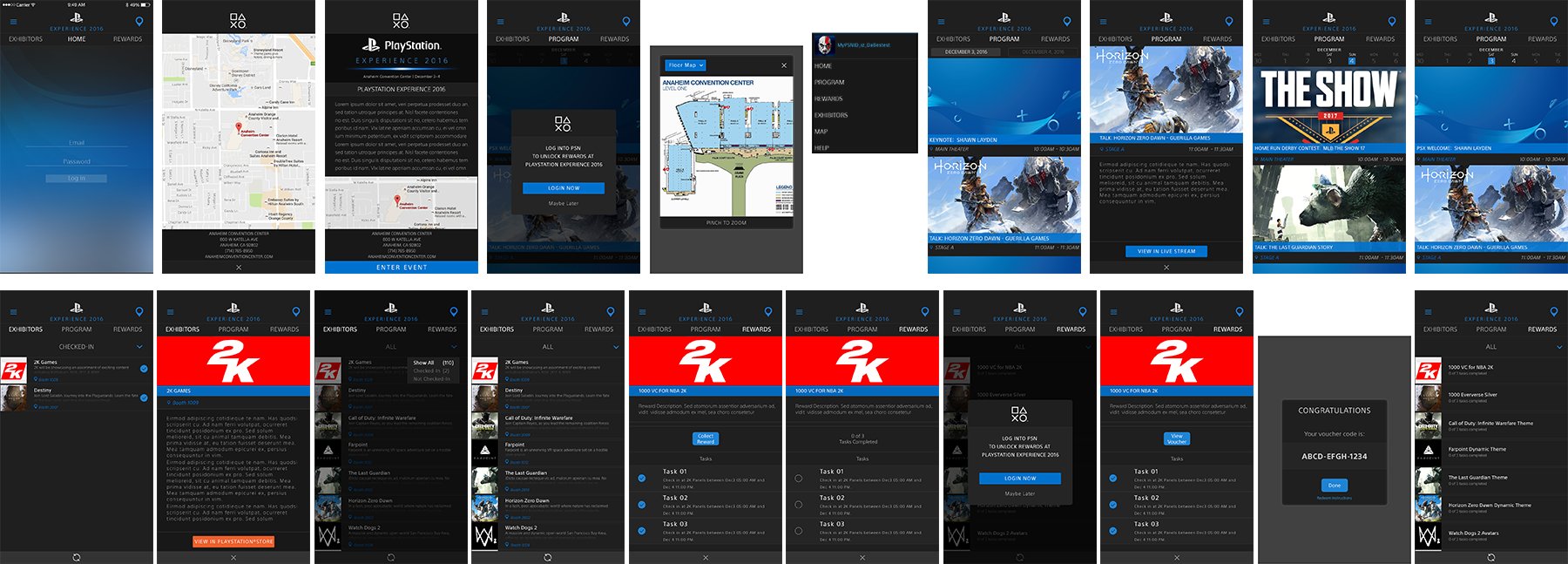1568x564 pixels.
Task: Click VIEW IN PLAYSTATION STORE button
Action: pos(233,541)
